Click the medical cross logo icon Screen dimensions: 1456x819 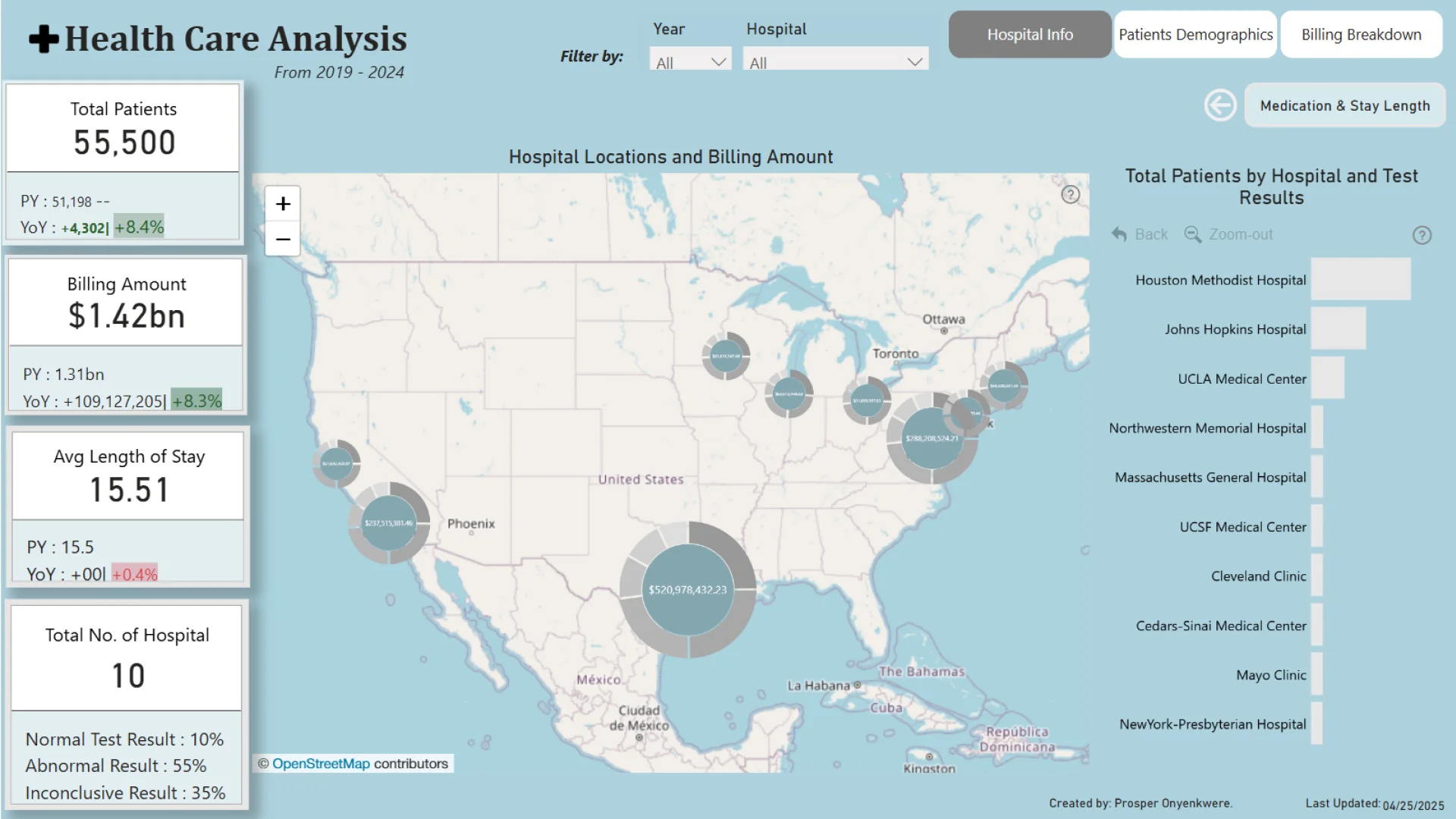click(x=44, y=39)
